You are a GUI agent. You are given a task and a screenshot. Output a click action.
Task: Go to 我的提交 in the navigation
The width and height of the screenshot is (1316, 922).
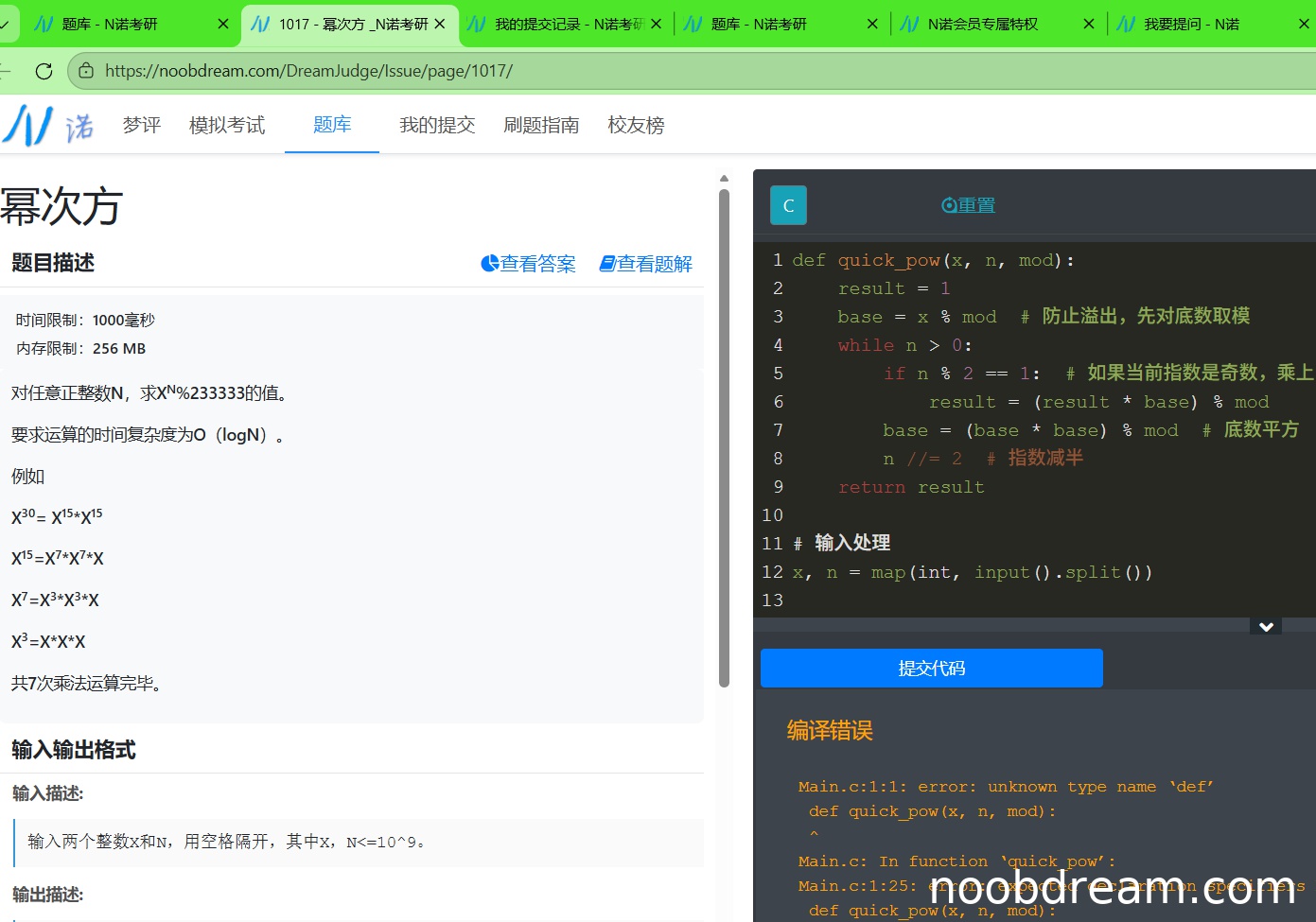coord(437,125)
